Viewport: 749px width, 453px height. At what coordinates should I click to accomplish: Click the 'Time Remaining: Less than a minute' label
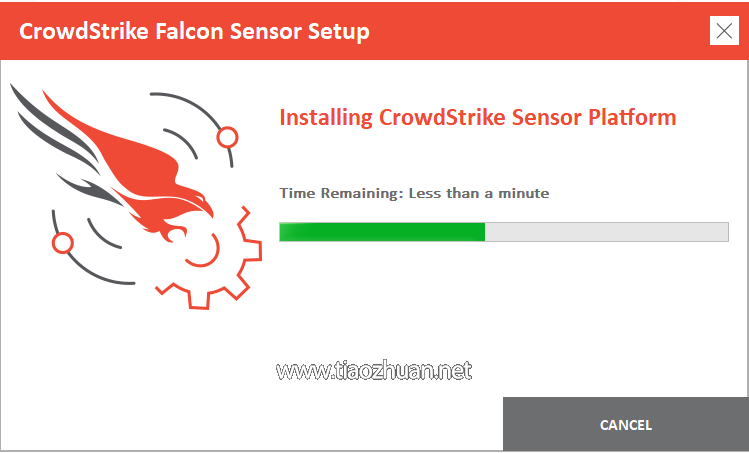pos(414,193)
